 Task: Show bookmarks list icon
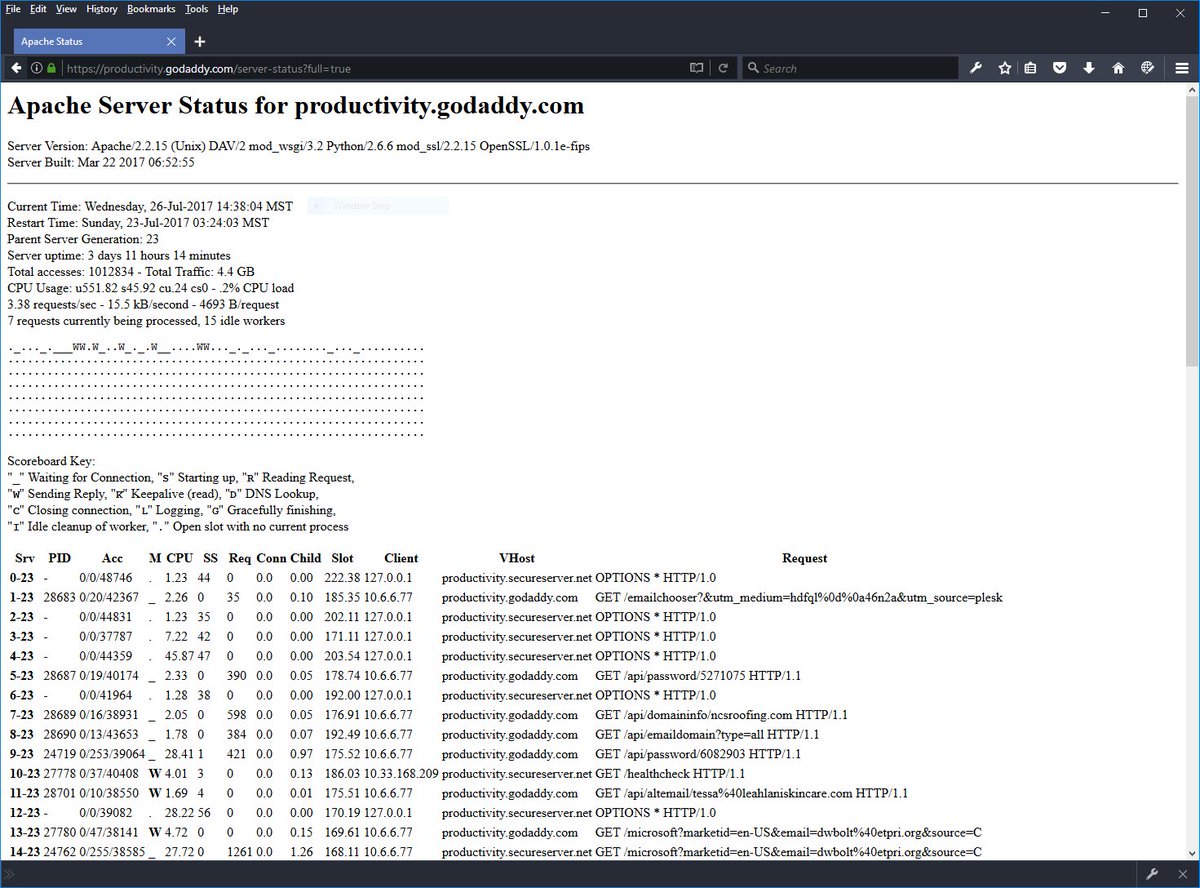pos(1030,68)
